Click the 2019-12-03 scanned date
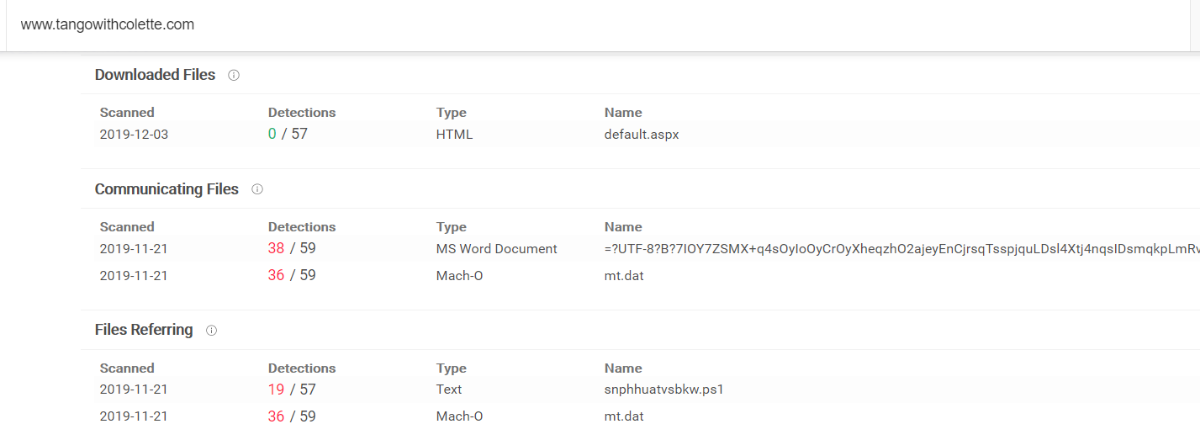 click(x=133, y=134)
